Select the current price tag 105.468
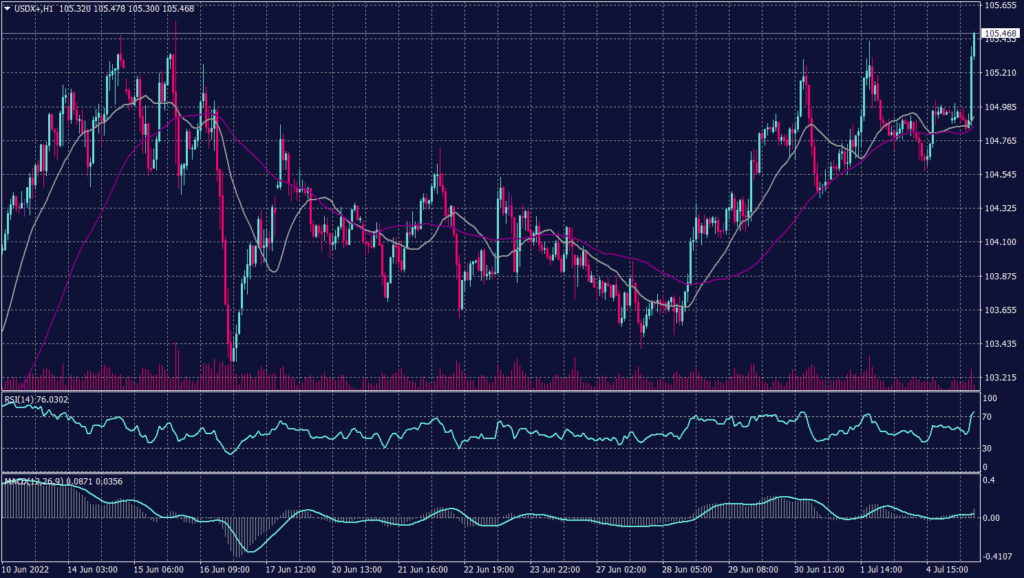 tap(1000, 33)
